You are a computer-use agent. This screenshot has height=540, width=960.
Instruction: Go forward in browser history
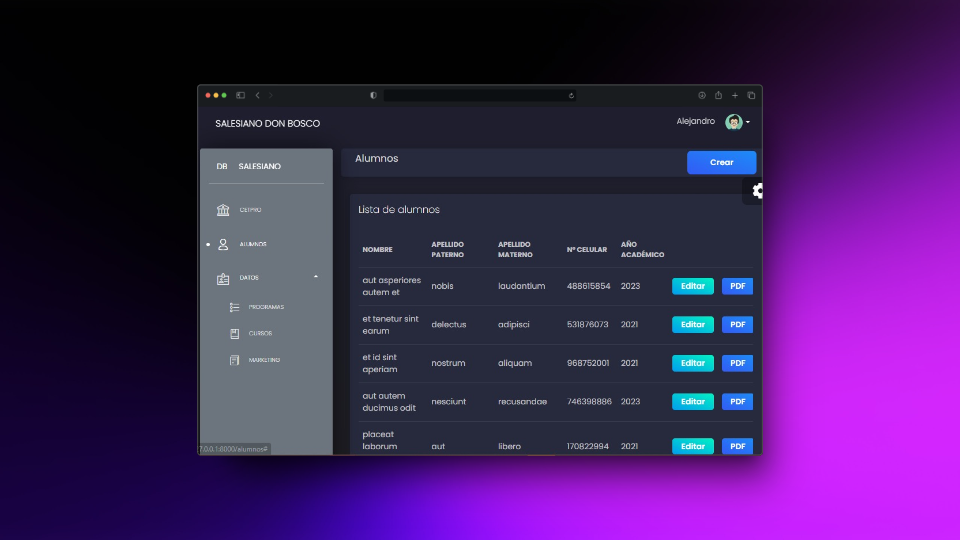(x=271, y=96)
